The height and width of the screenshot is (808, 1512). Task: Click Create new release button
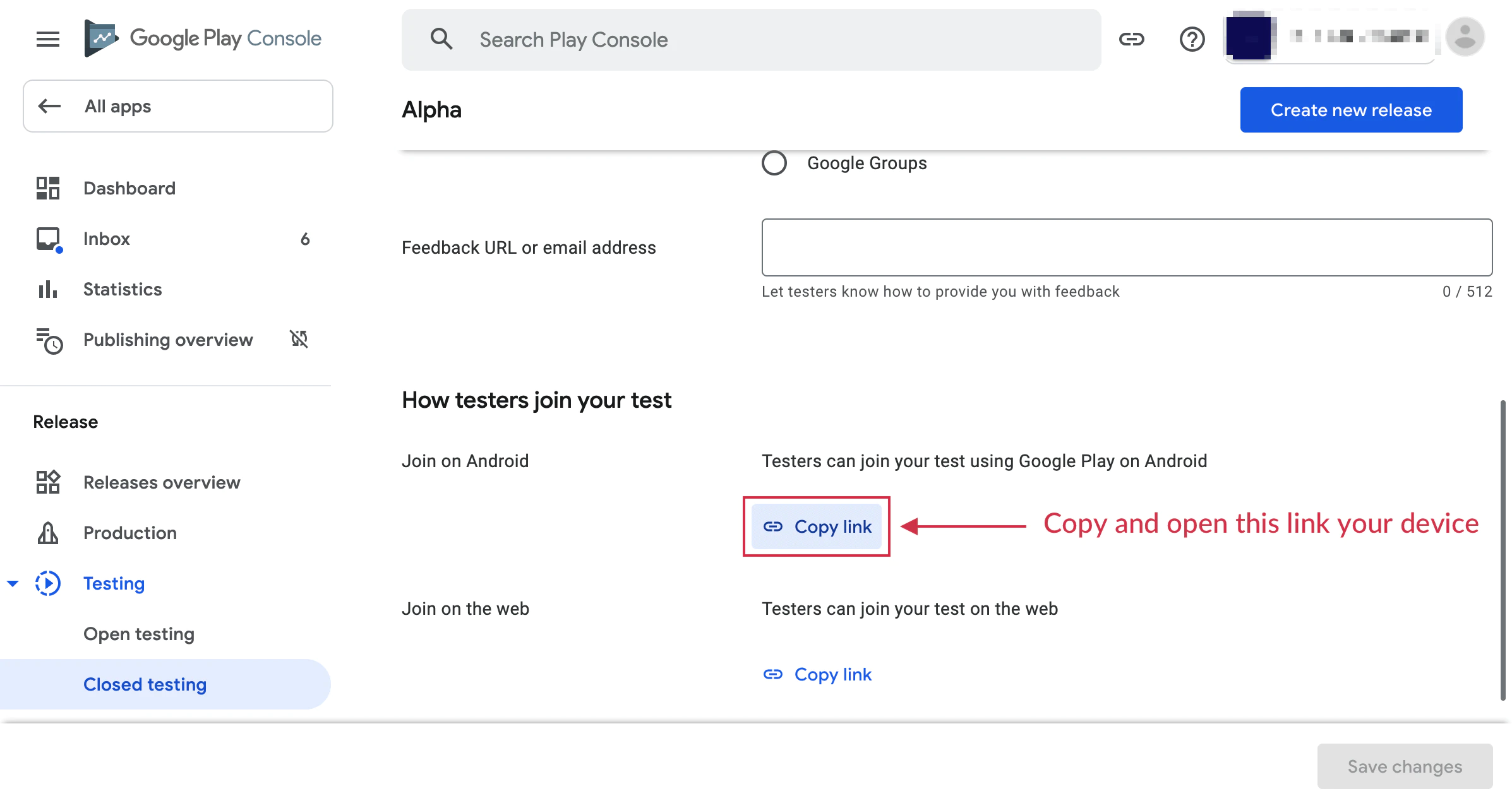[1351, 110]
